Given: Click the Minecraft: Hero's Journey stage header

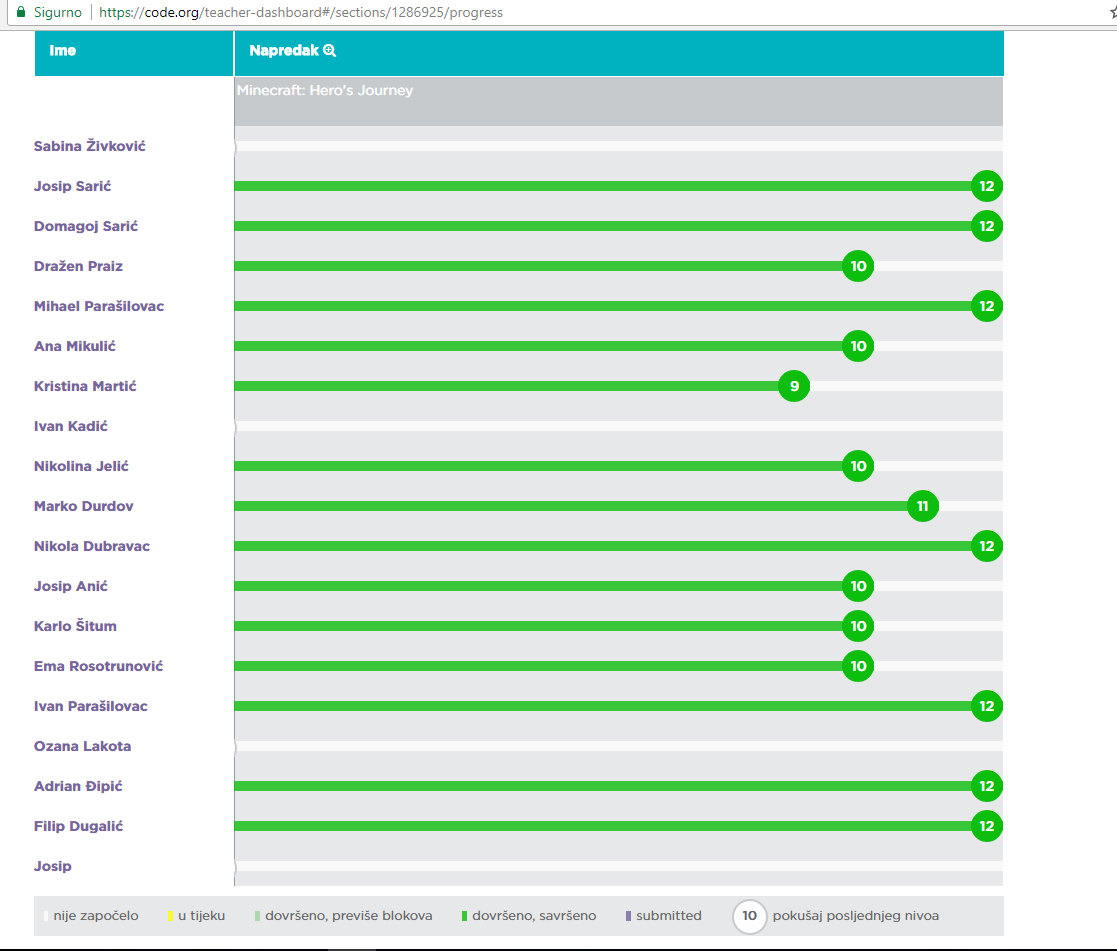Looking at the screenshot, I should [x=325, y=91].
